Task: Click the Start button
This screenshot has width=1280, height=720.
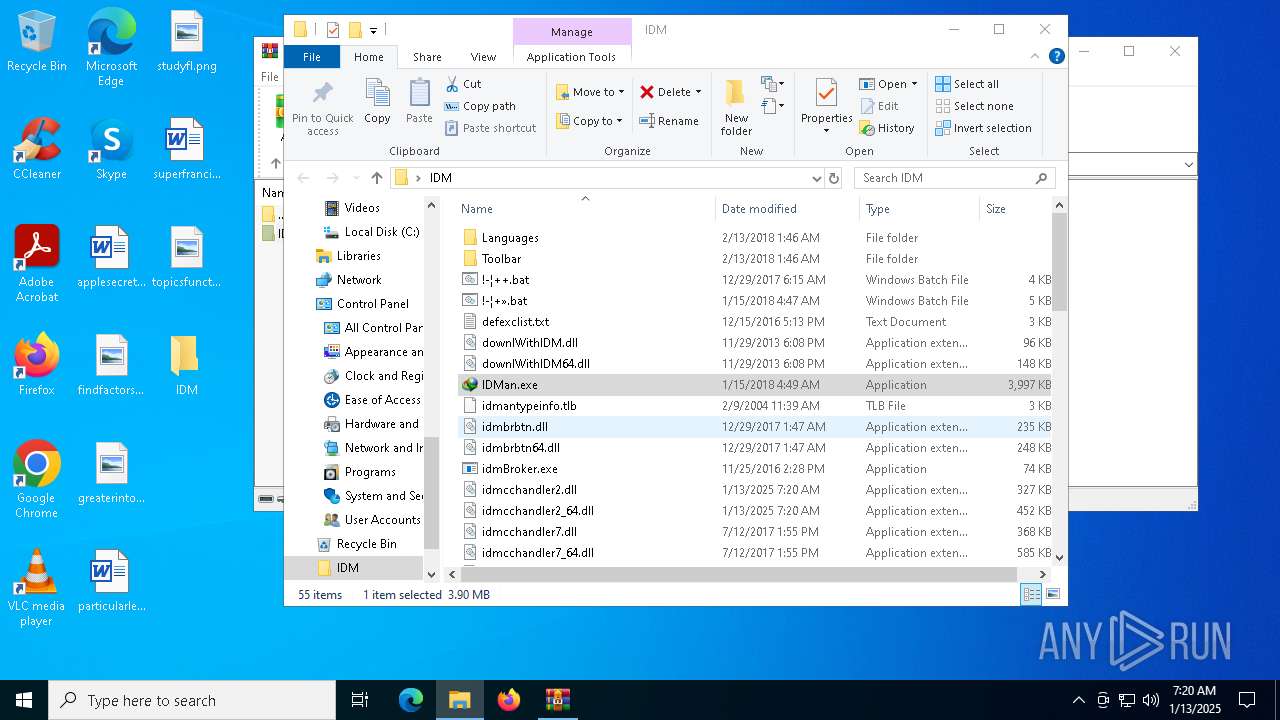Action: (24, 700)
